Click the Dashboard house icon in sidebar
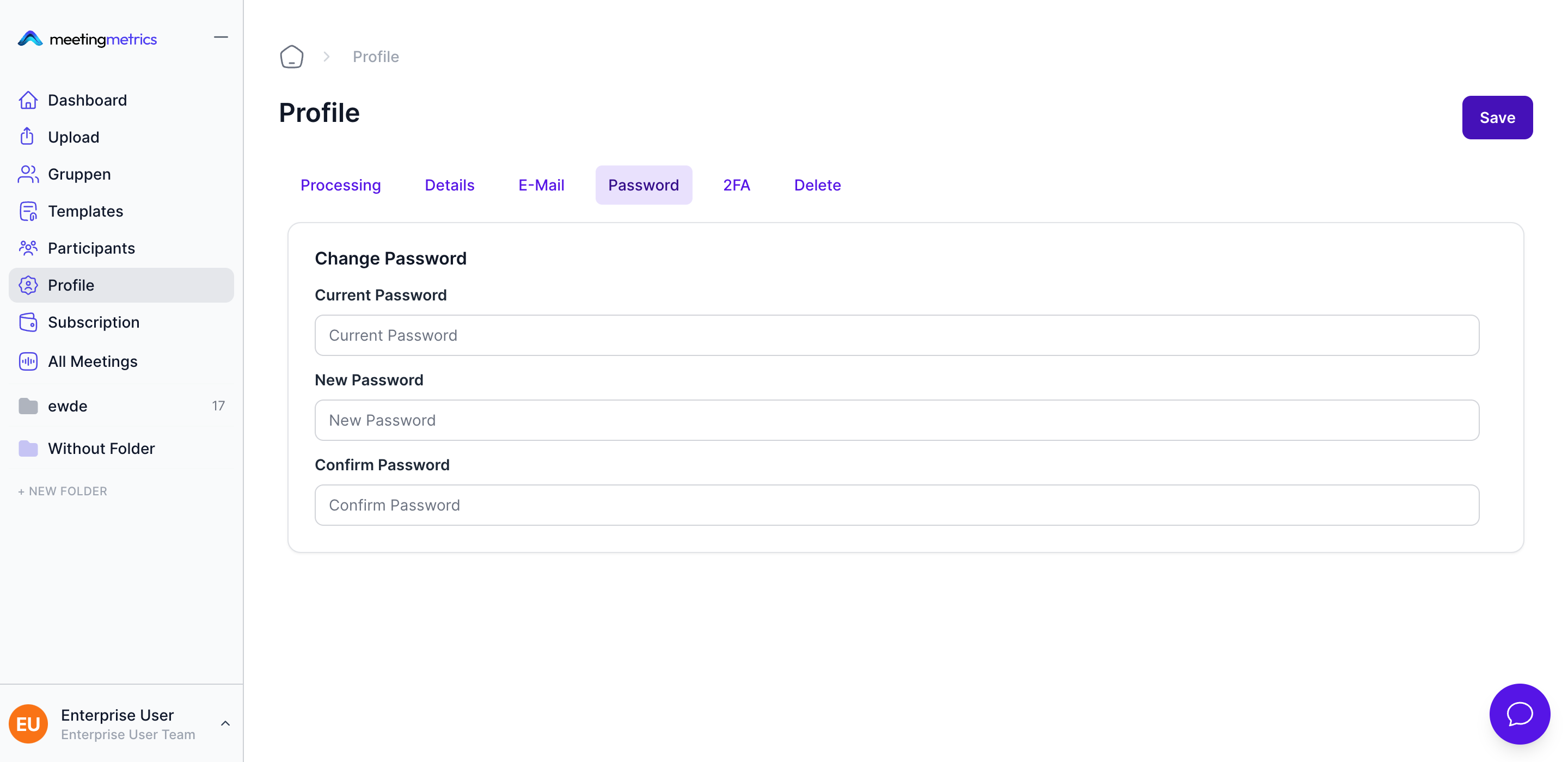Viewport: 1568px width, 762px height. point(28,100)
